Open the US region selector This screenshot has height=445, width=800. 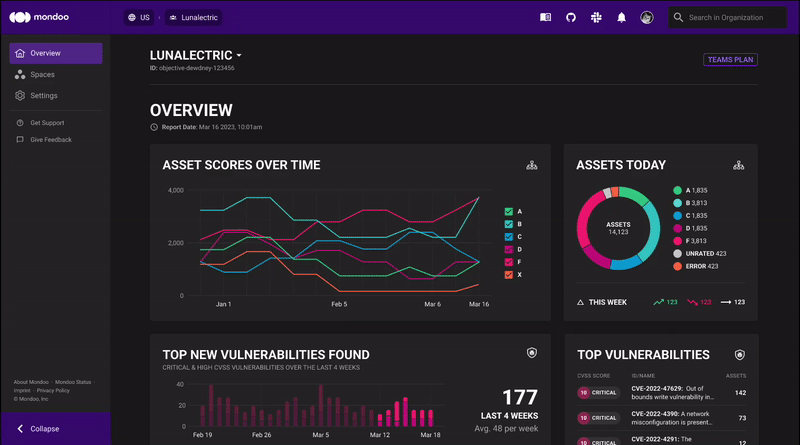138,17
